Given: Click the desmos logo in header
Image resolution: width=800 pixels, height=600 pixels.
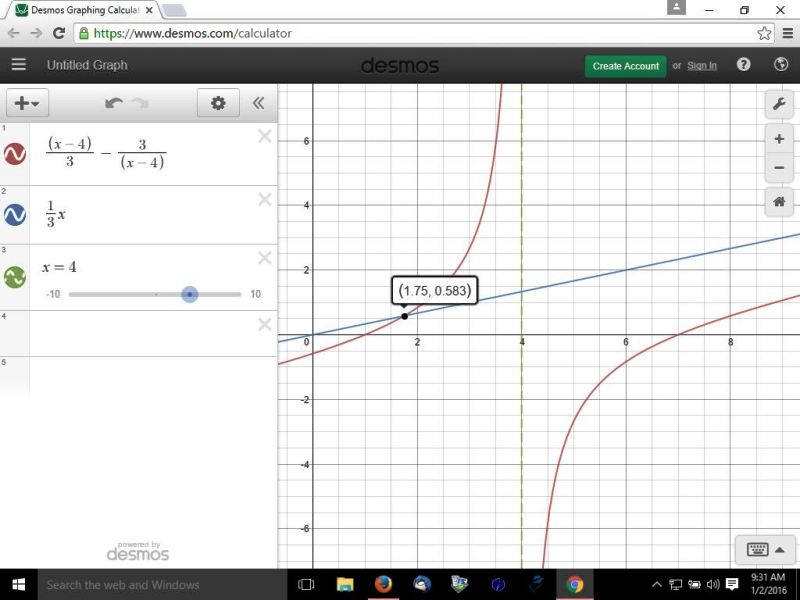Looking at the screenshot, I should coord(400,65).
